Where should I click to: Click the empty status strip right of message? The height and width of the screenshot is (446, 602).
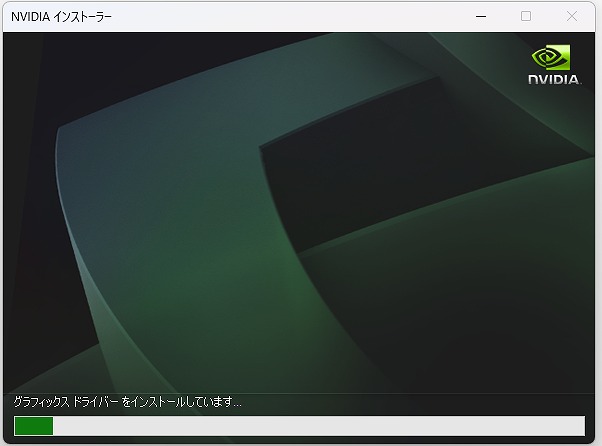(x=420, y=402)
